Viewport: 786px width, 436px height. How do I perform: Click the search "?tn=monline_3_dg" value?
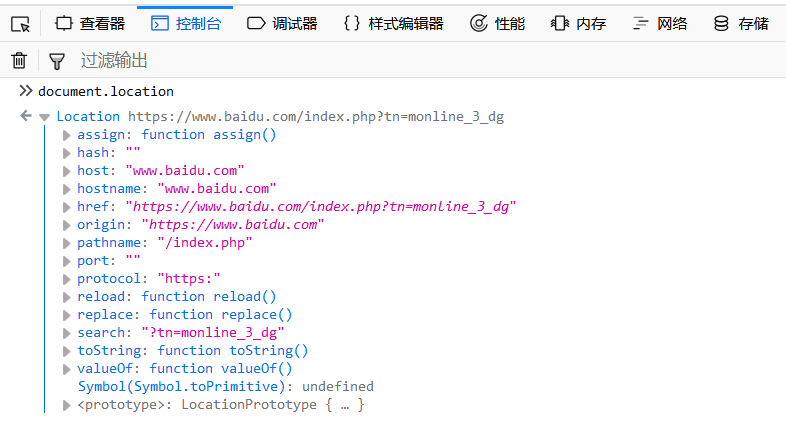pyautogui.click(x=213, y=332)
